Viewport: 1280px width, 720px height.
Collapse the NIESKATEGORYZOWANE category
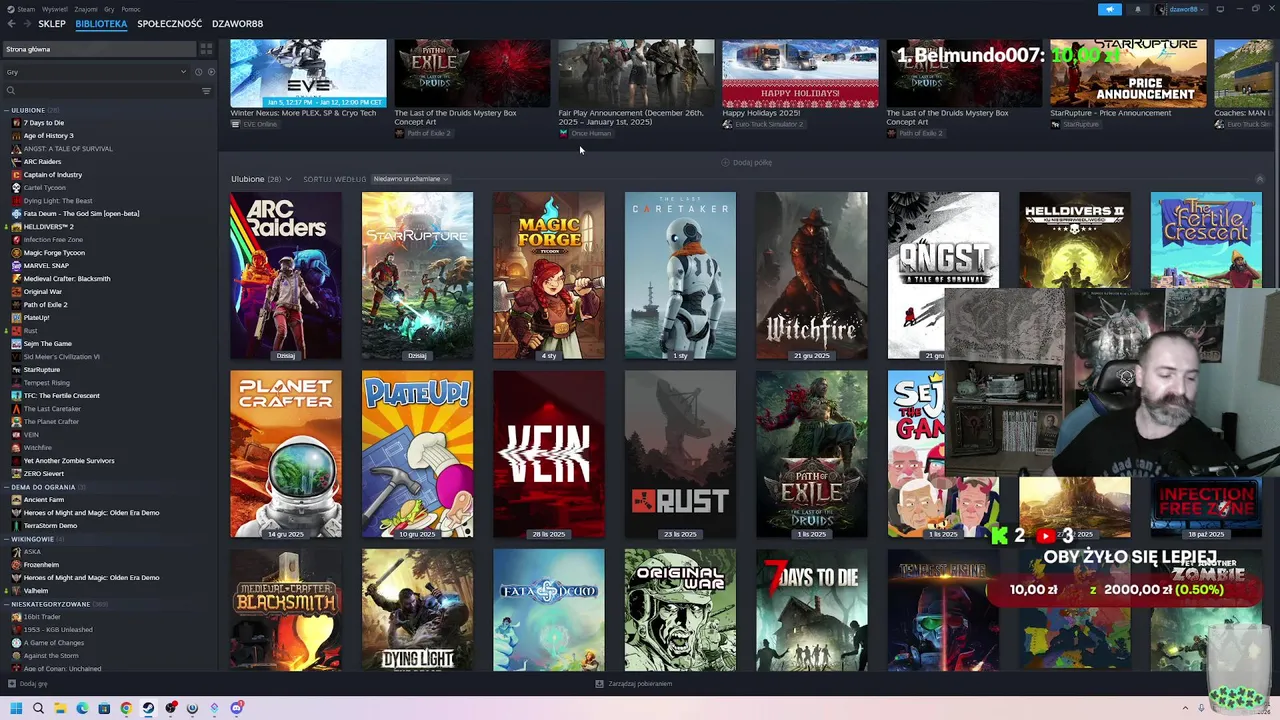pyautogui.click(x=7, y=604)
